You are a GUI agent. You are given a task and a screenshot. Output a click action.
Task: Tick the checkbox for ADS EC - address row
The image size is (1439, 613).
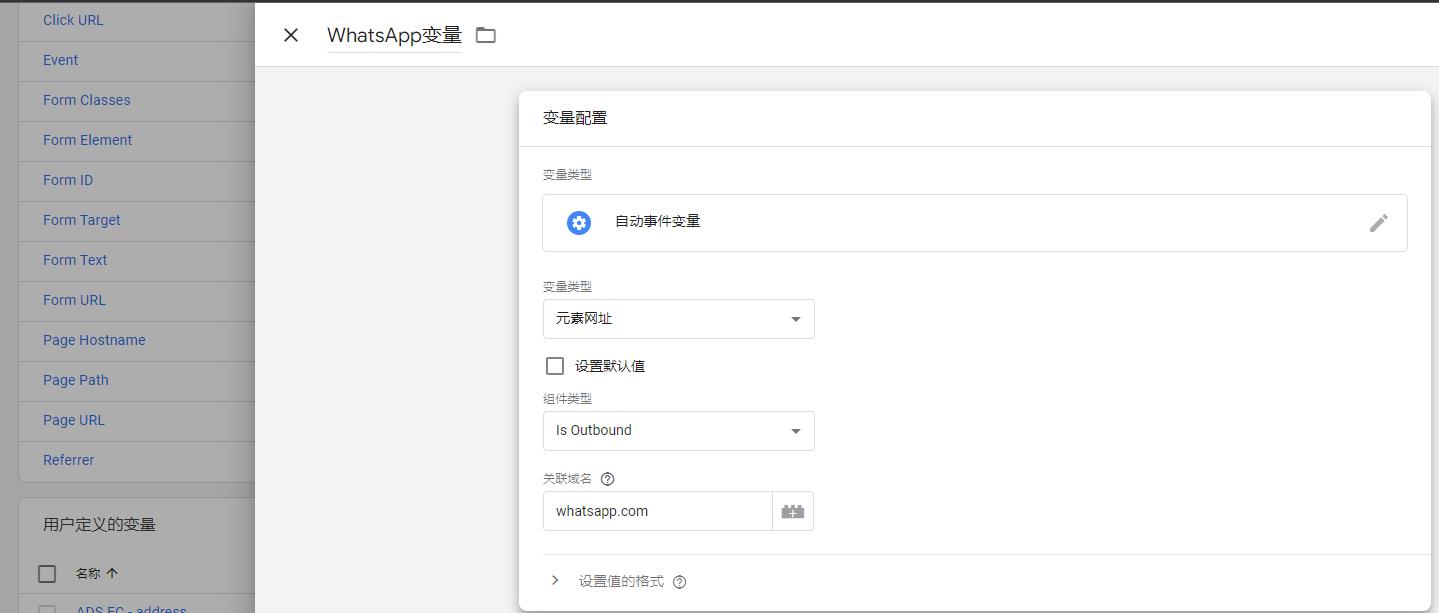tap(47, 608)
